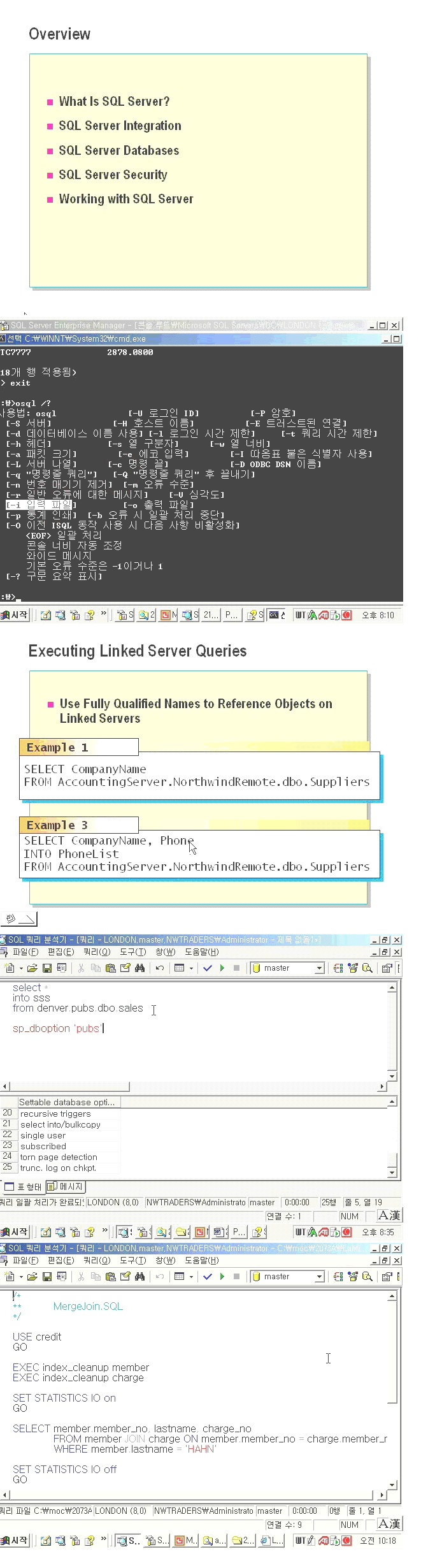Viewport: 421px width, 1568px height.
Task: Click the A漢 IME indicator on 10:18 status bar
Action: tap(389, 1524)
